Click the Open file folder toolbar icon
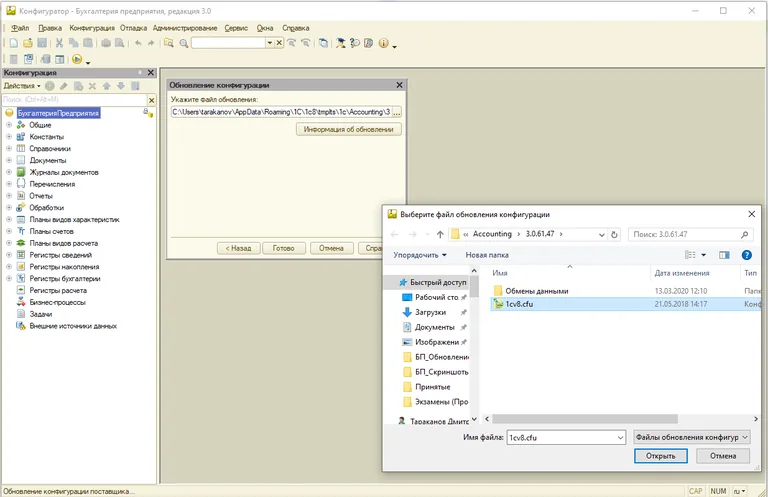This screenshot has height=497, width=768. click(x=28, y=44)
